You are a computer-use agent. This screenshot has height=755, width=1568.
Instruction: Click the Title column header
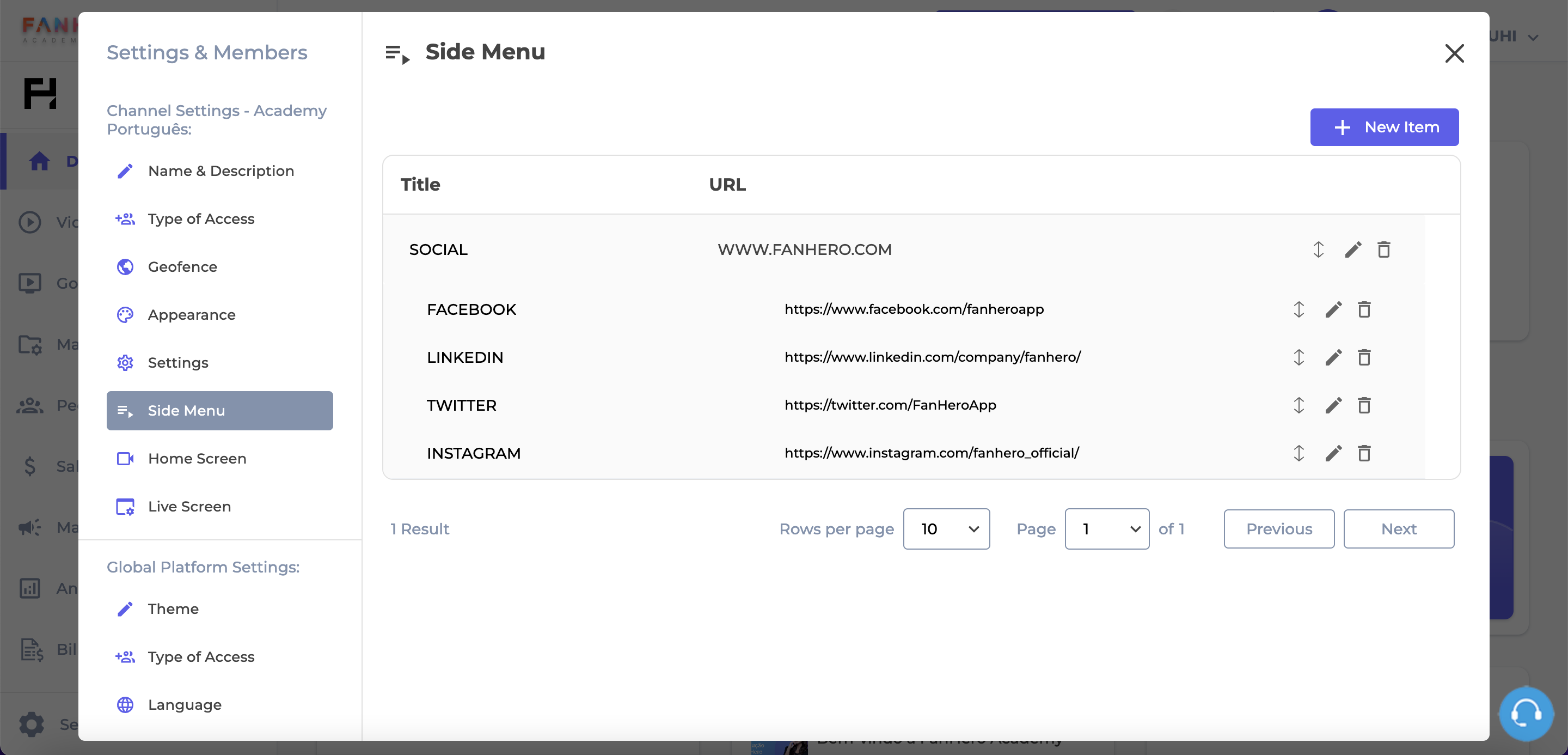420,185
